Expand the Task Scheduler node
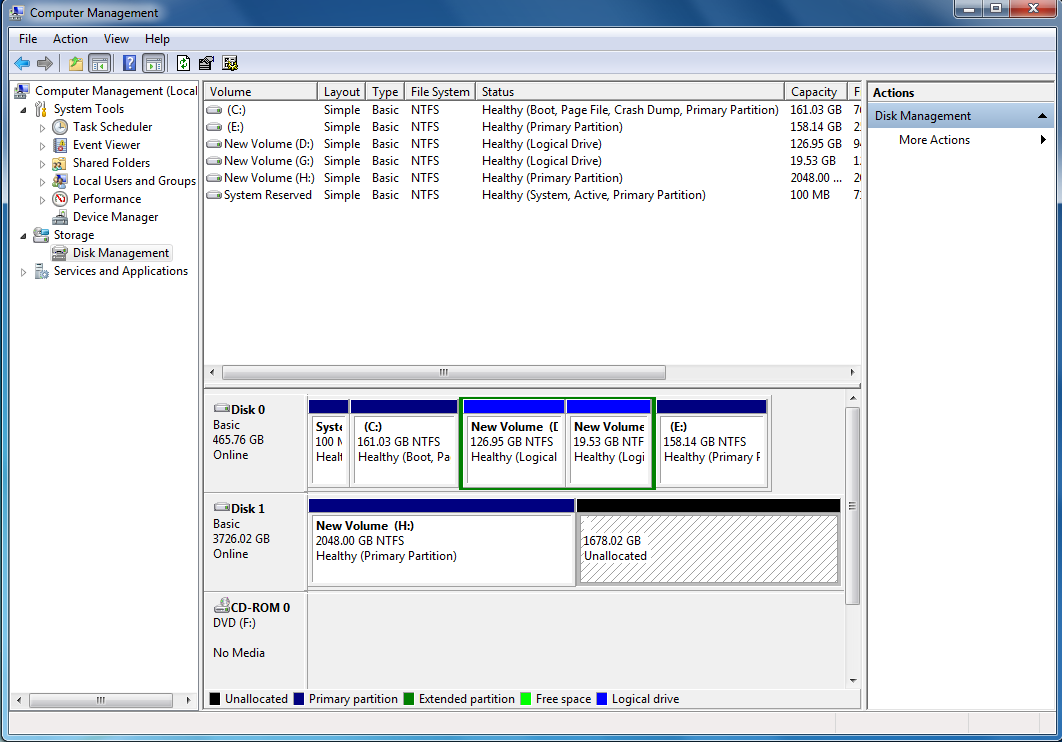 pos(42,128)
